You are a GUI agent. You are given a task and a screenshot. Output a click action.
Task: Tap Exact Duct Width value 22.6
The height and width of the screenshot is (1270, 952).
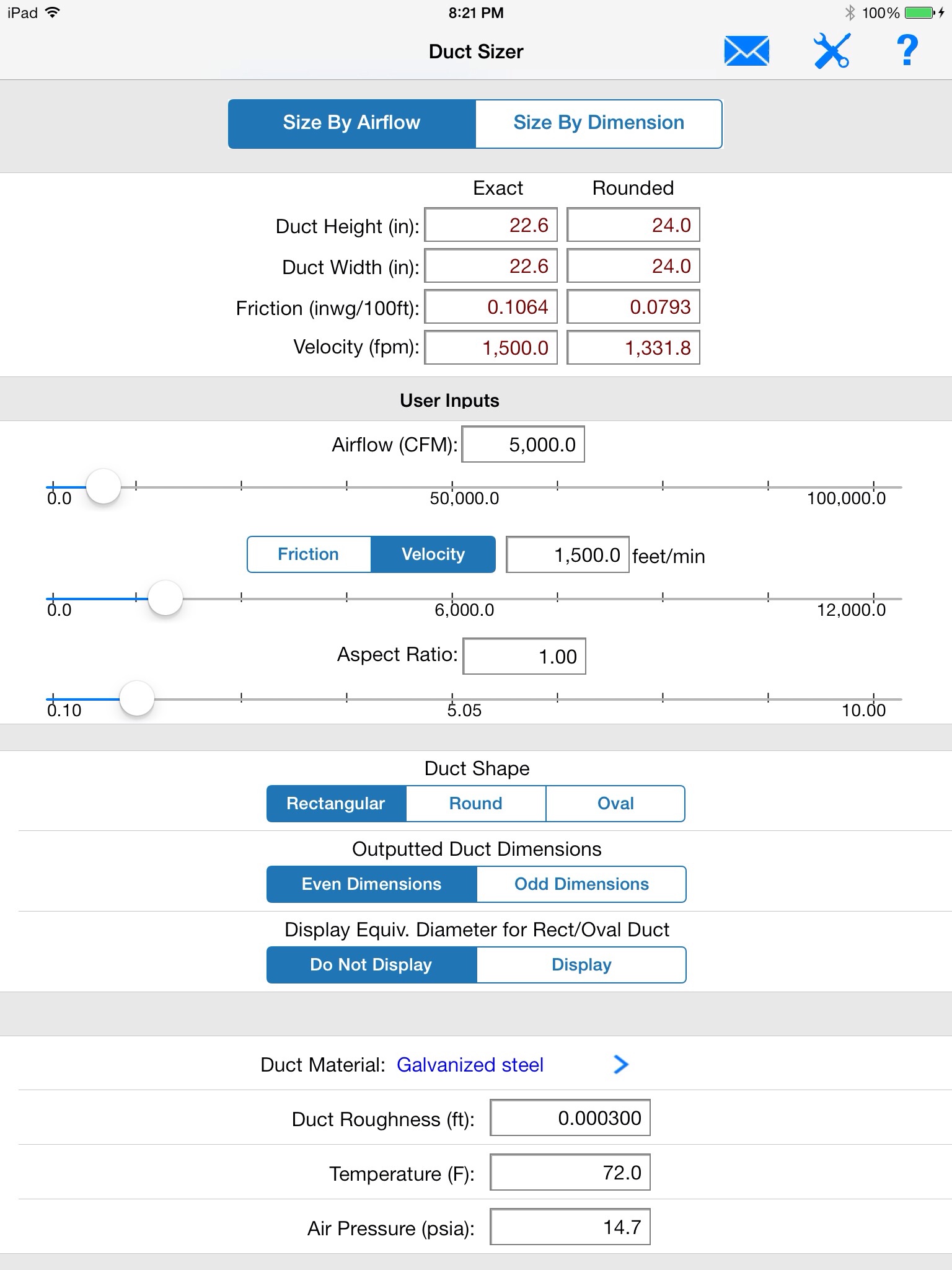pyautogui.click(x=491, y=266)
